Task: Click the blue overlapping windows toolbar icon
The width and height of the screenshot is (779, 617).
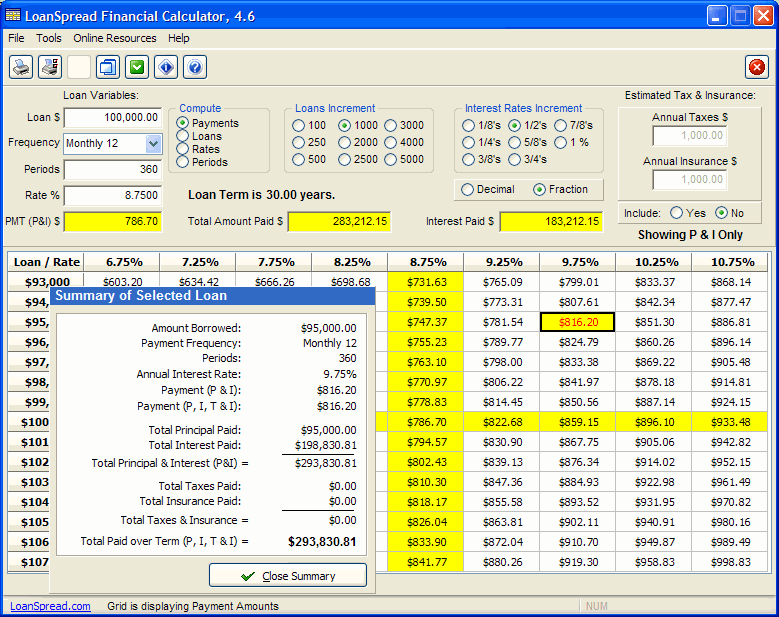Action: click(108, 67)
